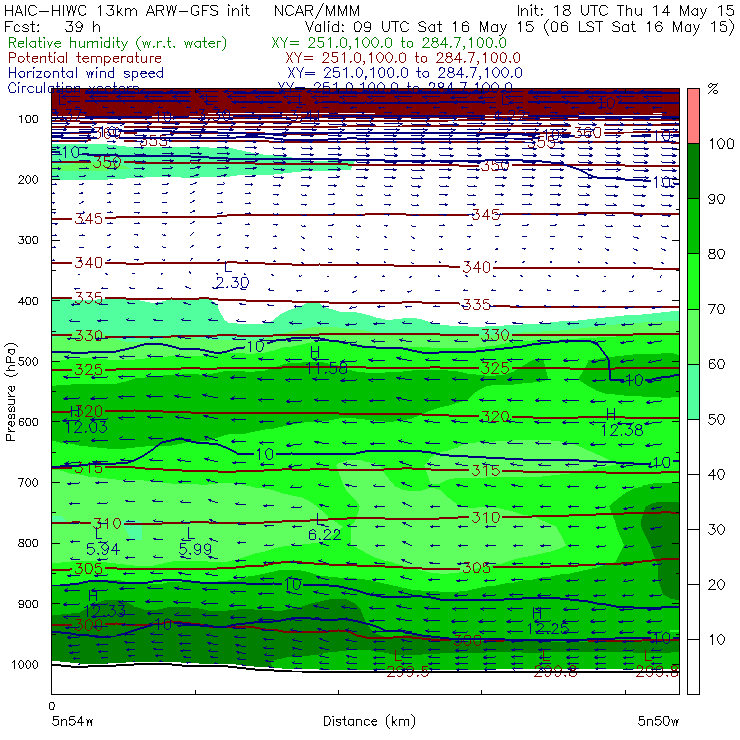The height and width of the screenshot is (740, 740).
Task: Click the wind maximum label '12.33'
Action: (x=105, y=611)
